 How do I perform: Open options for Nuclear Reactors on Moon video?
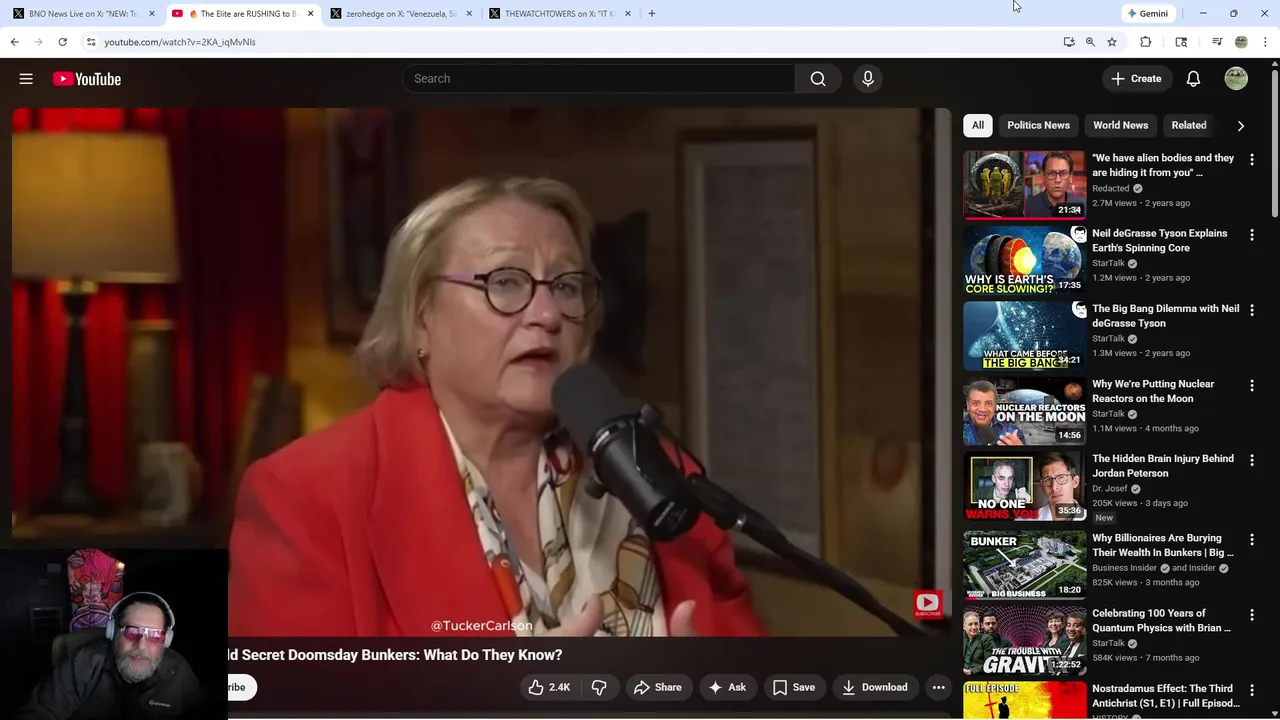[x=1251, y=385]
